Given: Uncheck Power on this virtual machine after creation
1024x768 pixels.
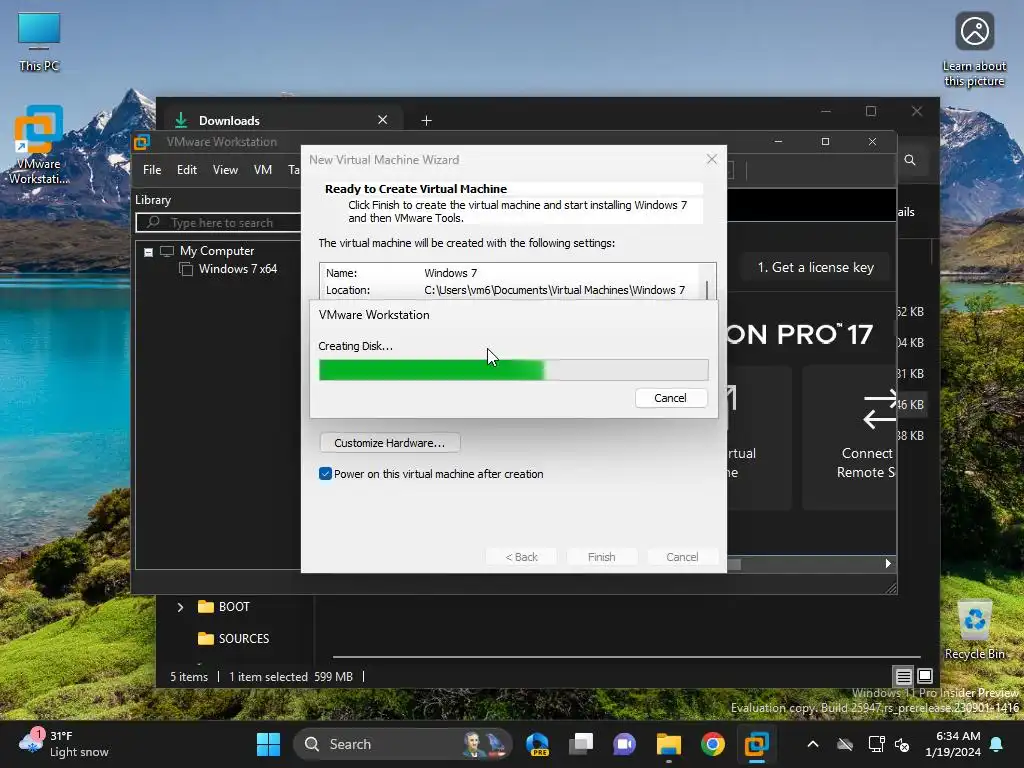Looking at the screenshot, I should tap(325, 473).
